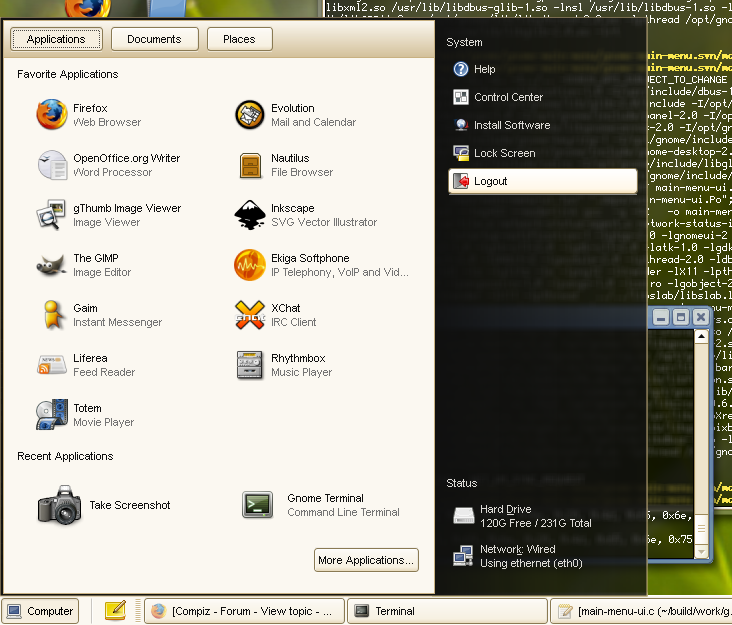This screenshot has height=625, width=732.
Task: Switch to main-menu-ui.c taskbar window
Action: 641,611
